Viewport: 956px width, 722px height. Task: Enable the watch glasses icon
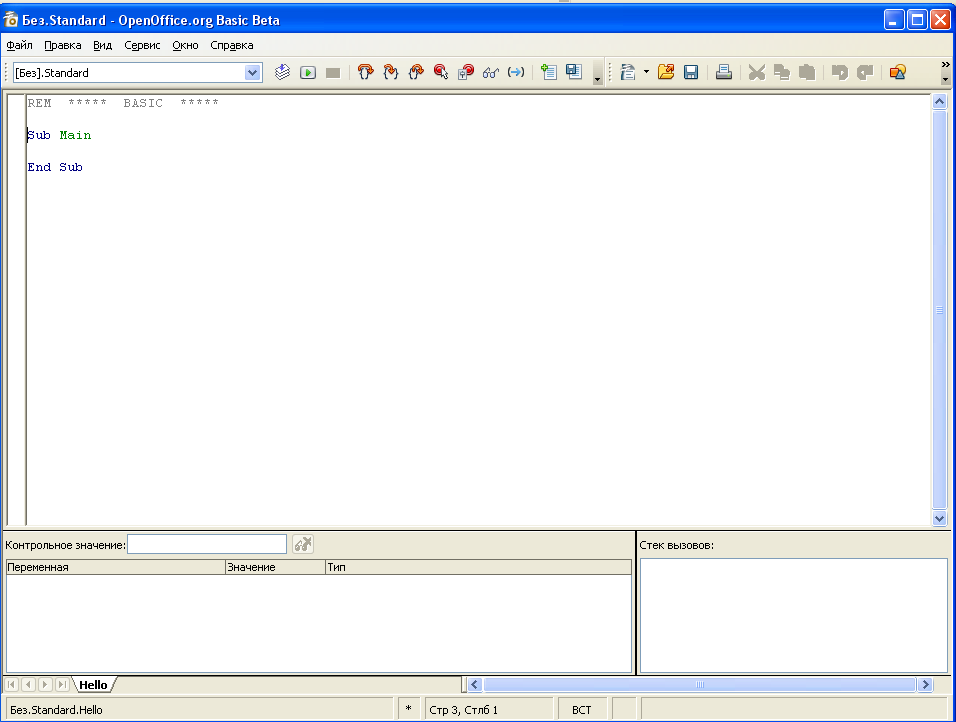point(491,73)
